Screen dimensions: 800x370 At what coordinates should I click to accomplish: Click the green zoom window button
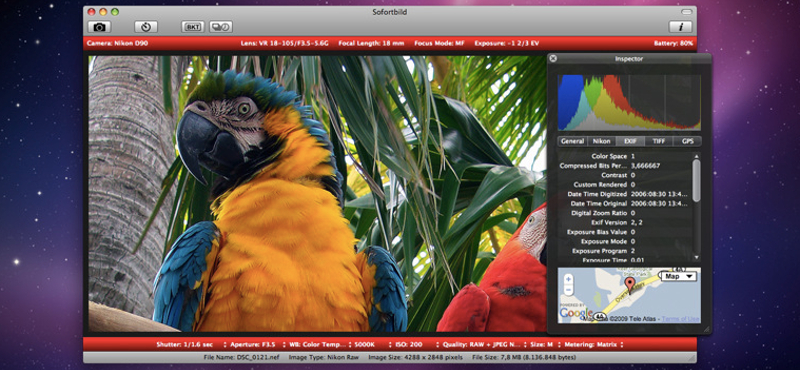pyautogui.click(x=115, y=11)
